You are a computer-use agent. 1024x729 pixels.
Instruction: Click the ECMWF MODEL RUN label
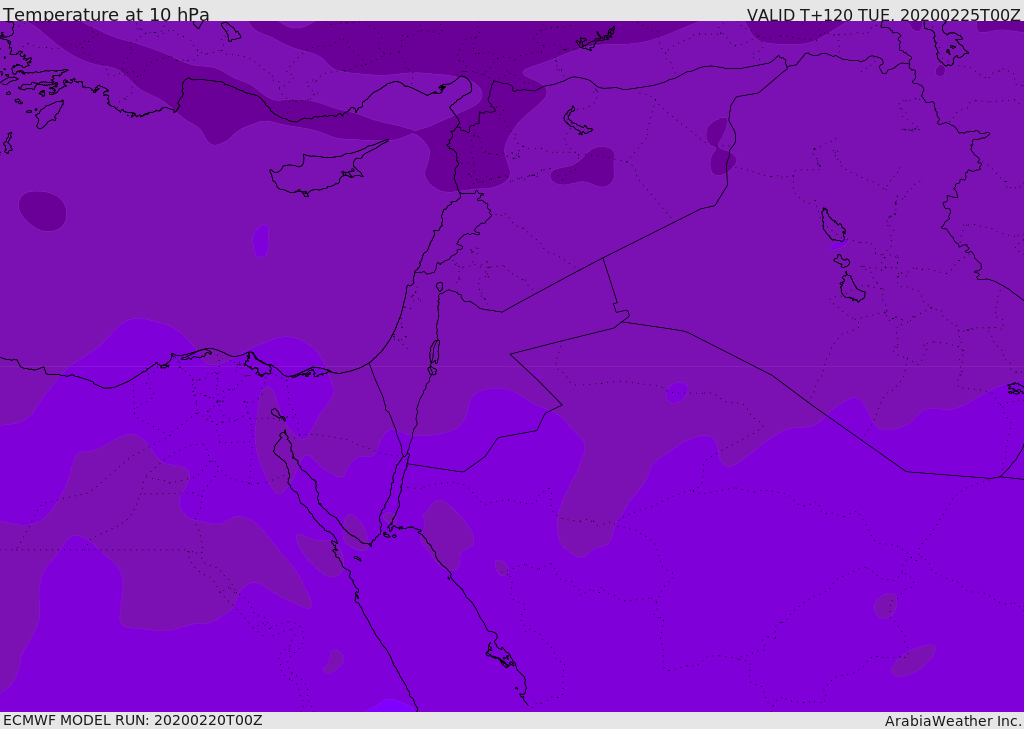[x=132, y=720]
